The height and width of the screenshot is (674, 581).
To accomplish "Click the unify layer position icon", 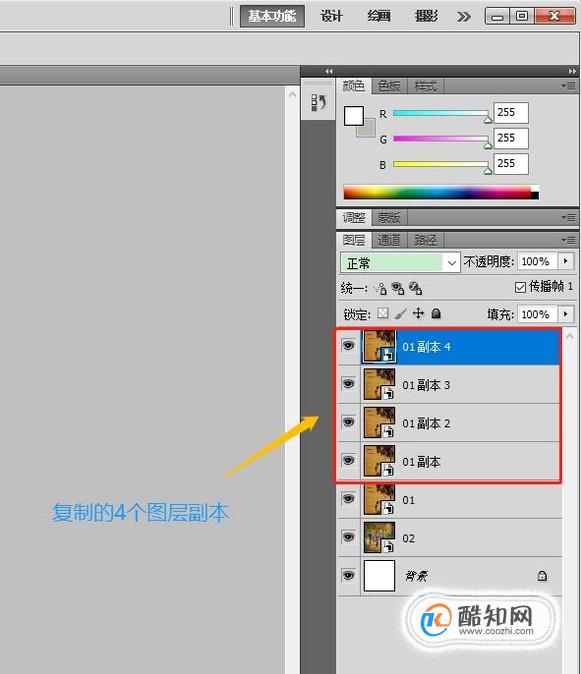I will 381,288.
